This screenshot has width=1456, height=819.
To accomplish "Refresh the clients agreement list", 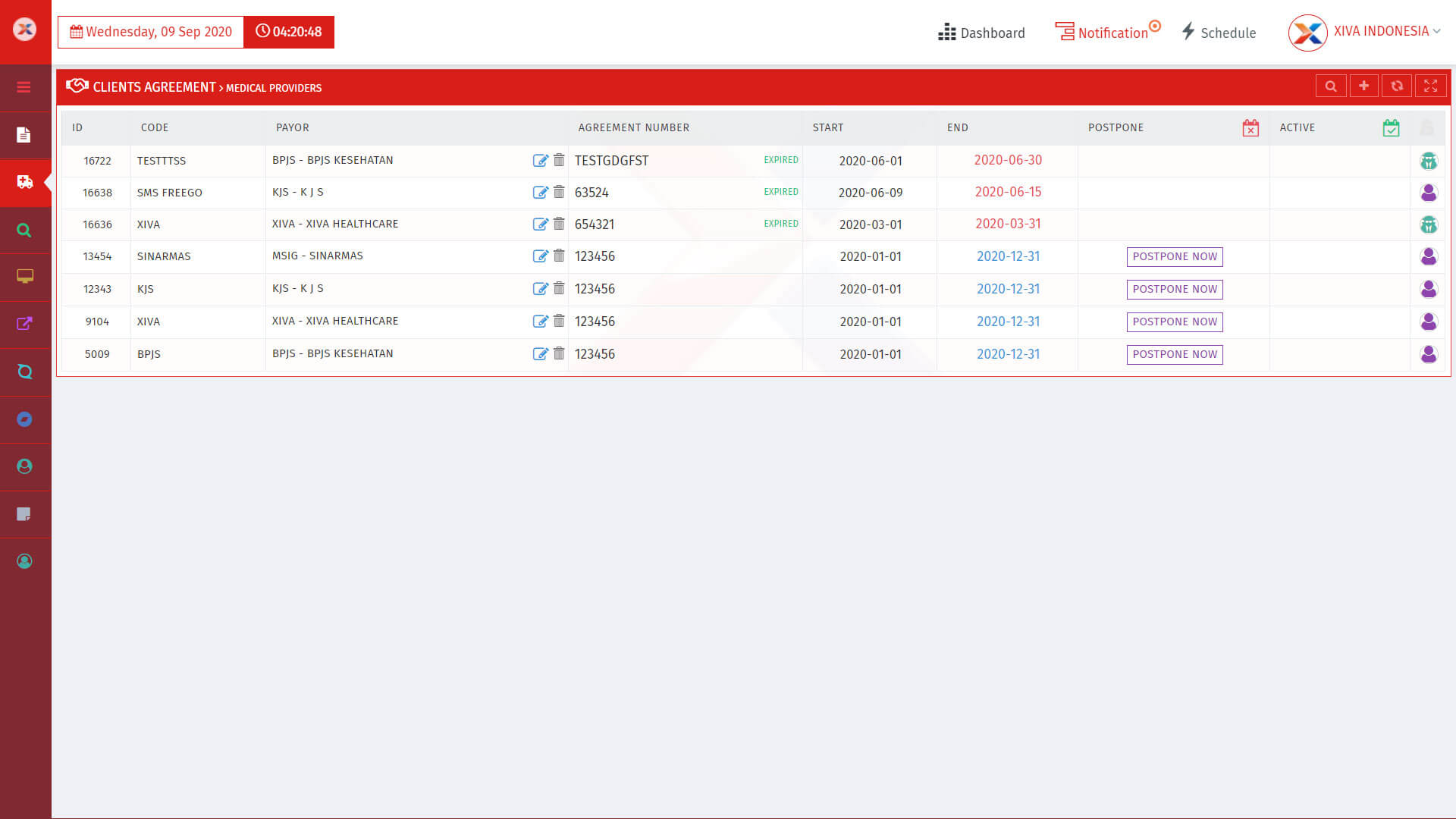I will [x=1397, y=86].
